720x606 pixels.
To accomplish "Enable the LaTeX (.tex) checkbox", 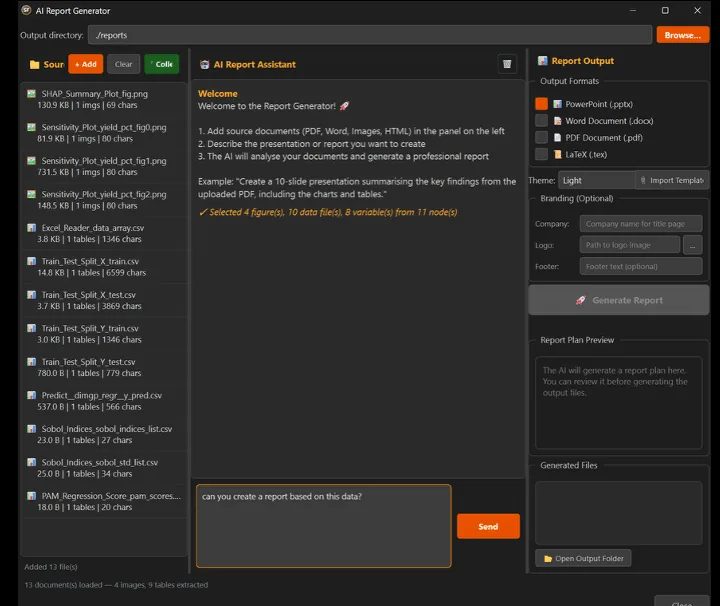I will (541, 154).
